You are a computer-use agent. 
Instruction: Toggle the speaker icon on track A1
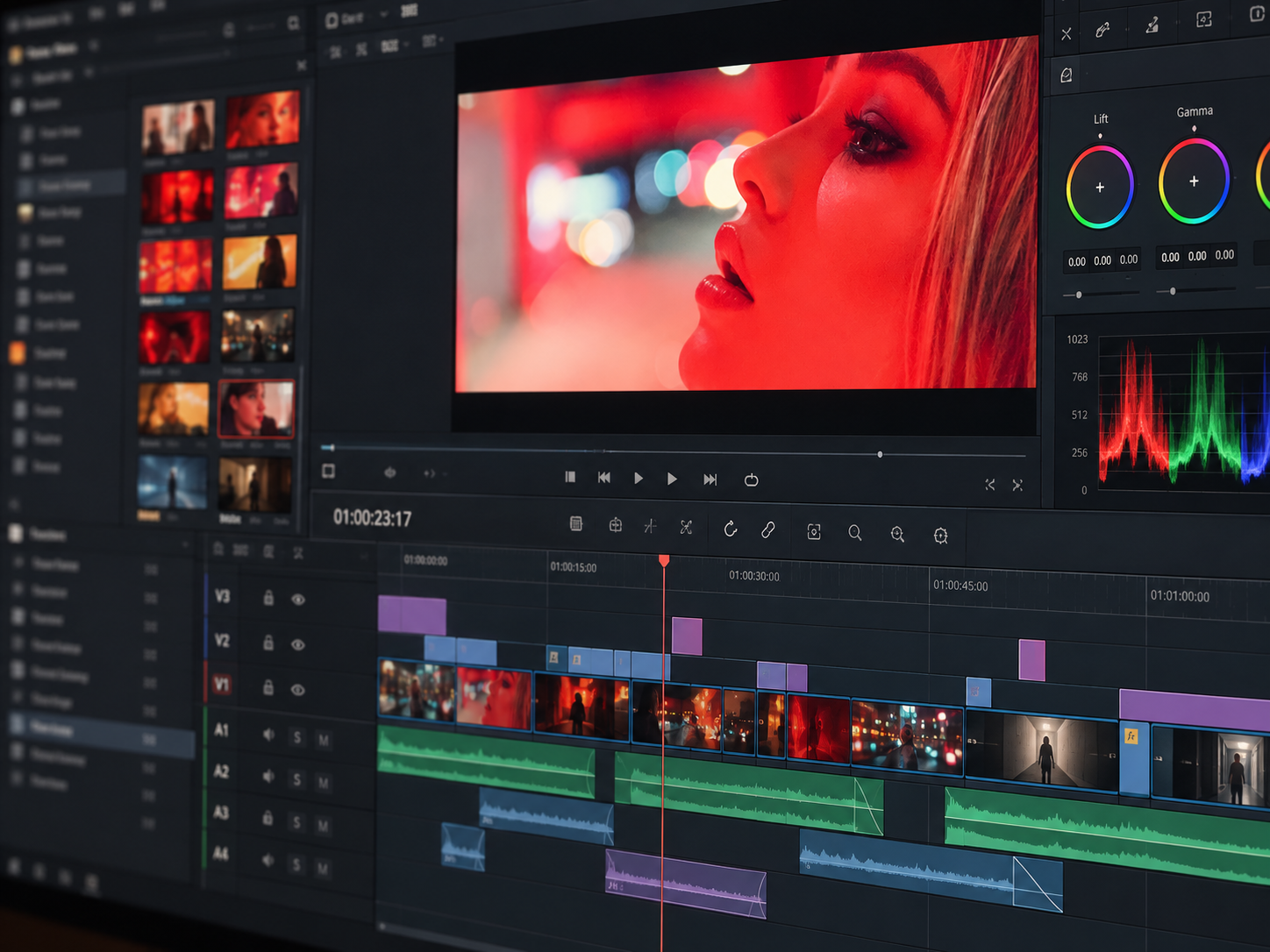coord(268,735)
